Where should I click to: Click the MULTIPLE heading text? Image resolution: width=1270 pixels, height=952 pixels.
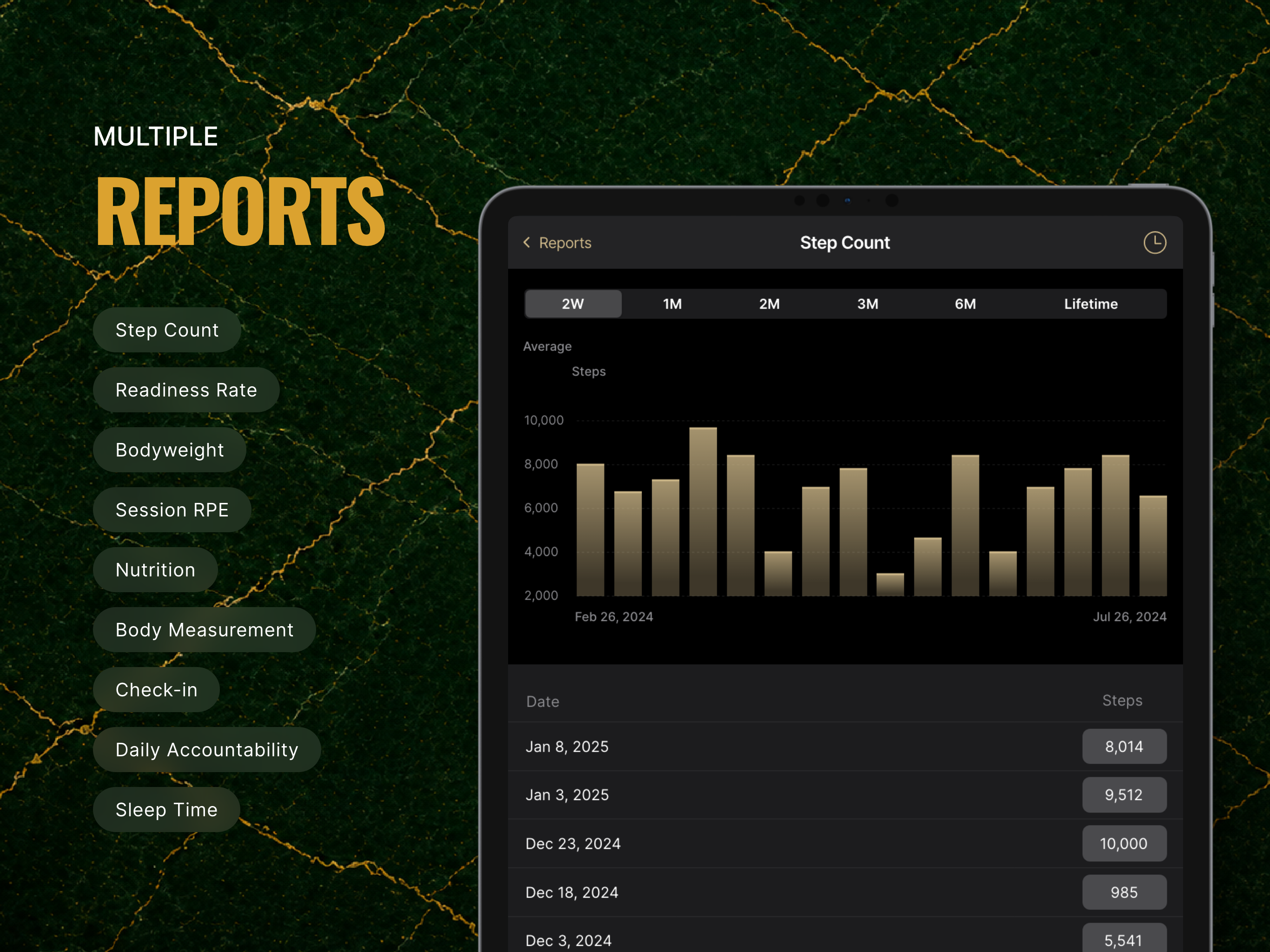coord(156,137)
